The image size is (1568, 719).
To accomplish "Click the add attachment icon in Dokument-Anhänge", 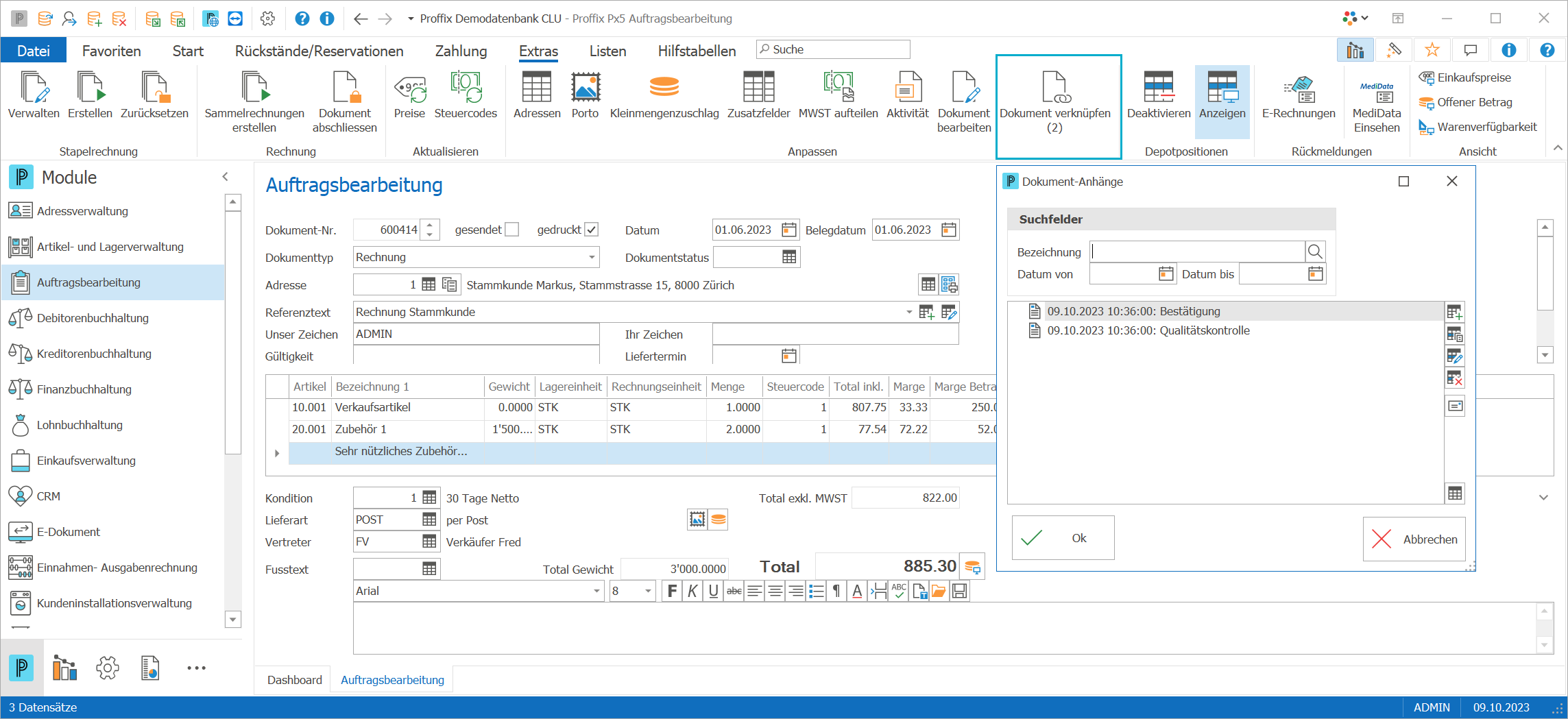I will click(x=1454, y=312).
